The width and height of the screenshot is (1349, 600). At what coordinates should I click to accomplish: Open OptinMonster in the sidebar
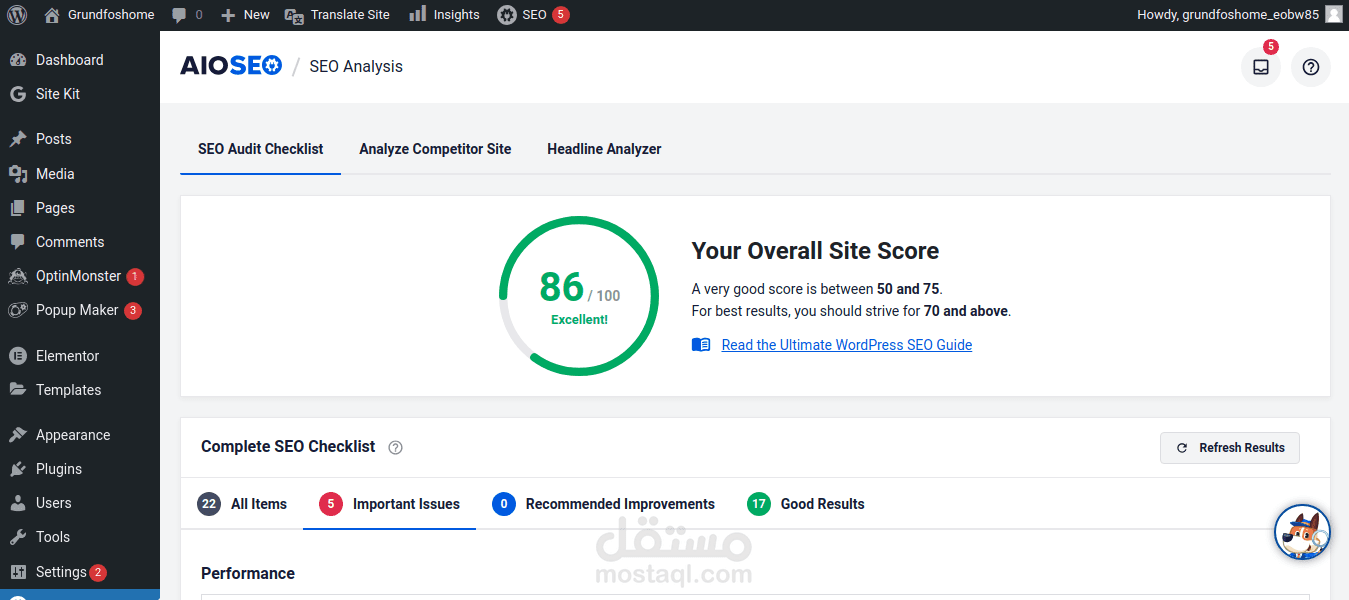click(80, 276)
